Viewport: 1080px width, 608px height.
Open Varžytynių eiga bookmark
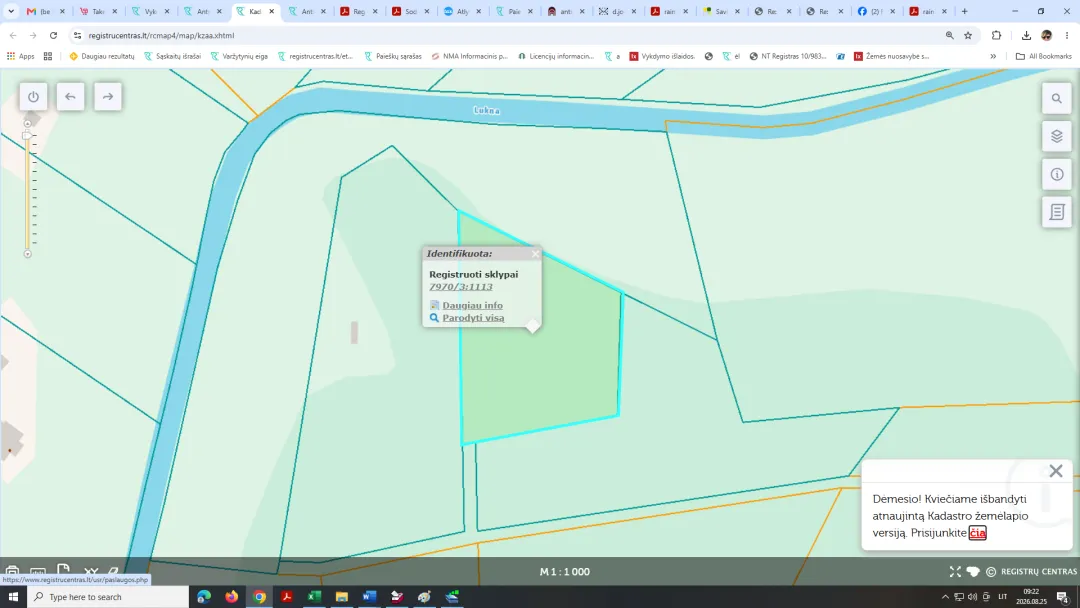(239, 56)
